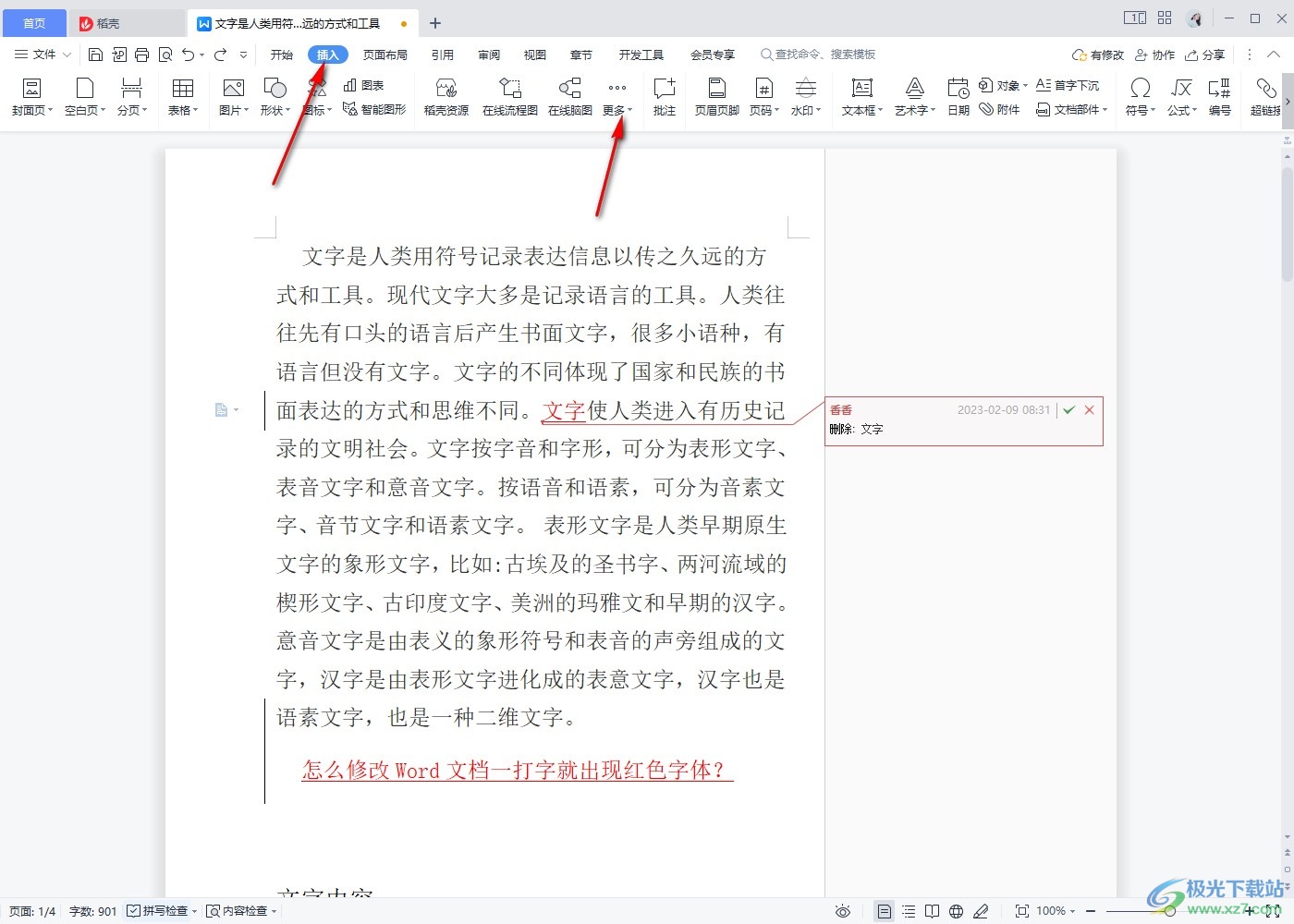Open the formula (公式) dropdown

[1181, 96]
